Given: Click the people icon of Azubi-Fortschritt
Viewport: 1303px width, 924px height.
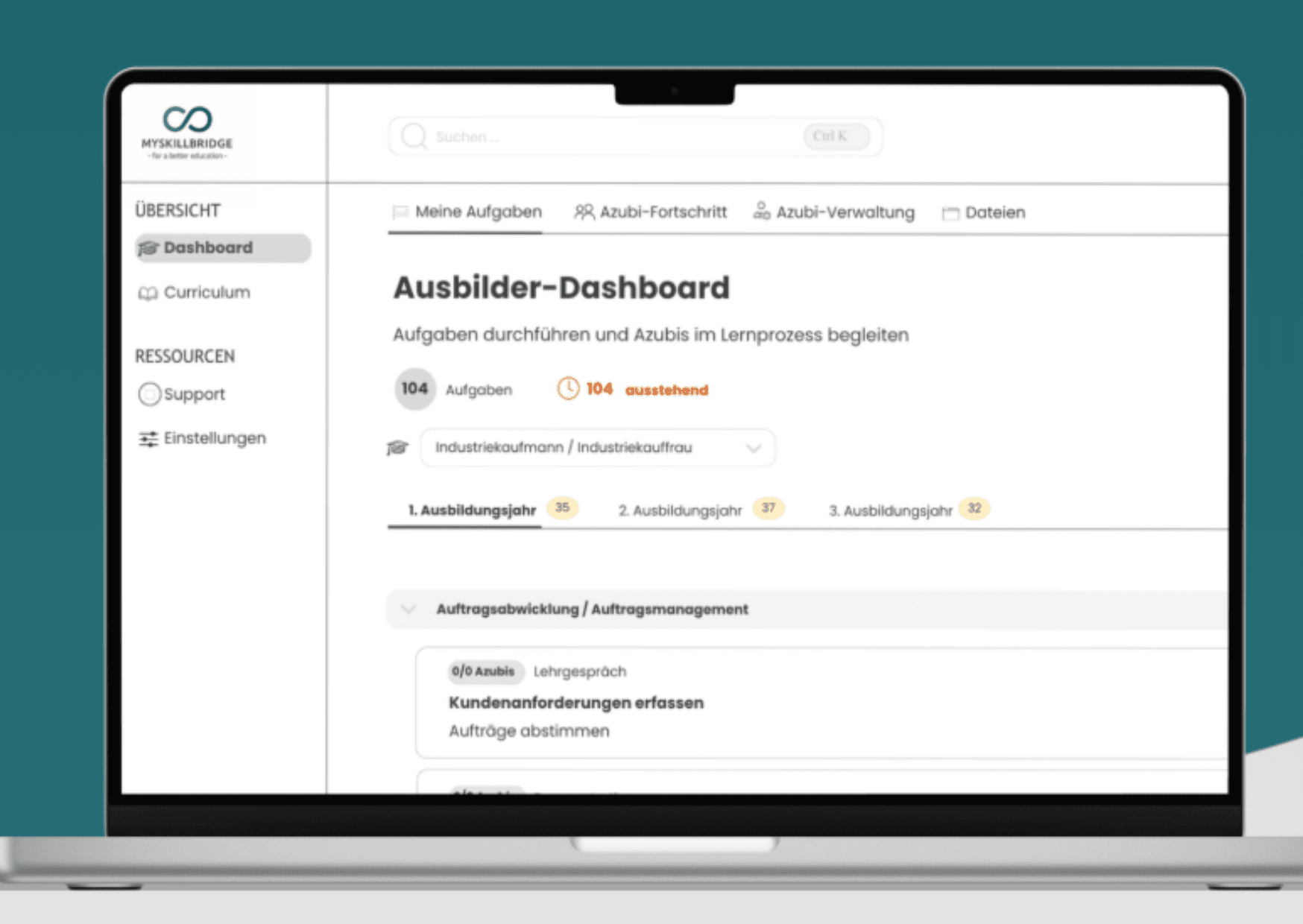Looking at the screenshot, I should pos(584,212).
